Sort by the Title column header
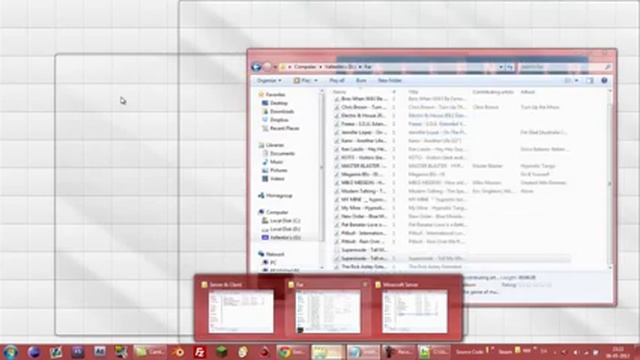The height and width of the screenshot is (360, 640). point(413,92)
